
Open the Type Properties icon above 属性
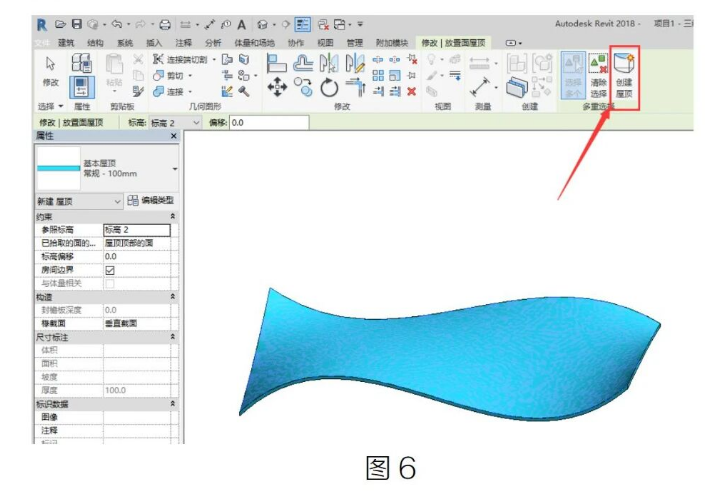click(x=81, y=63)
